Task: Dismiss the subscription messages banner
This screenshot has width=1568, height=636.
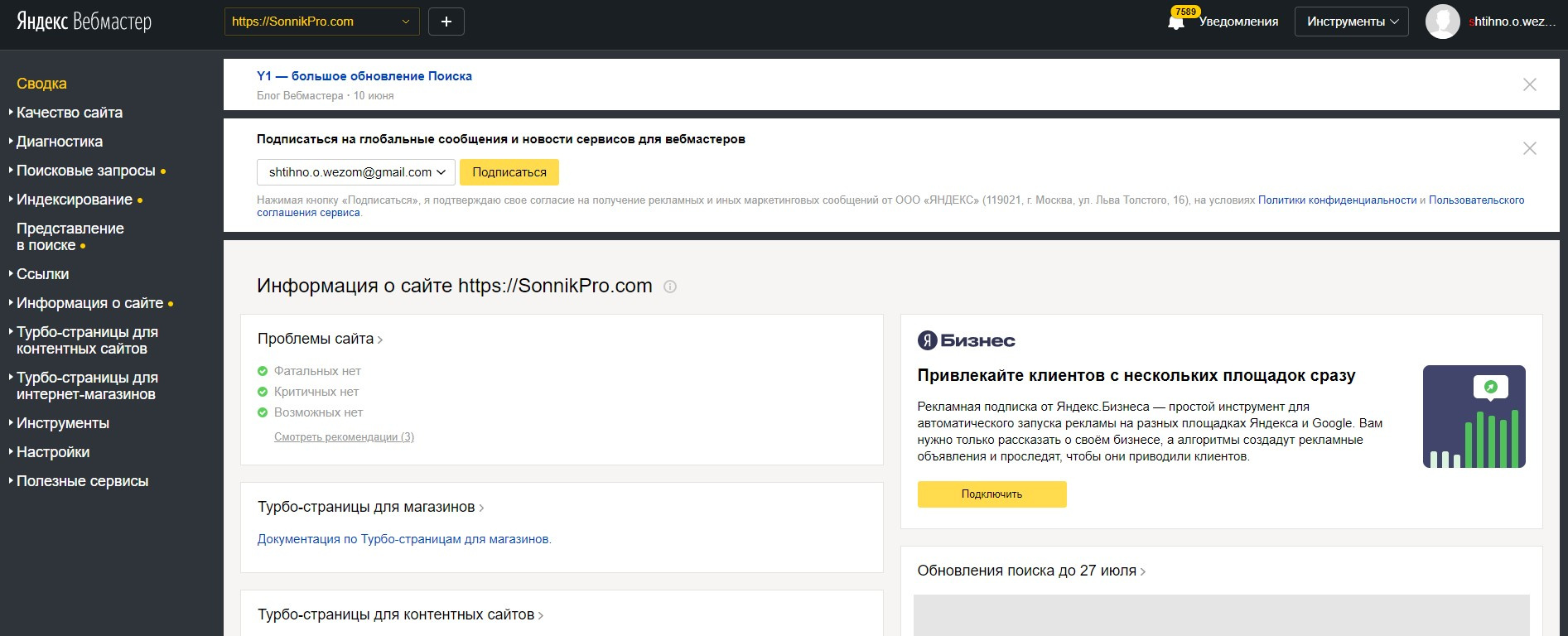Action: [1529, 148]
